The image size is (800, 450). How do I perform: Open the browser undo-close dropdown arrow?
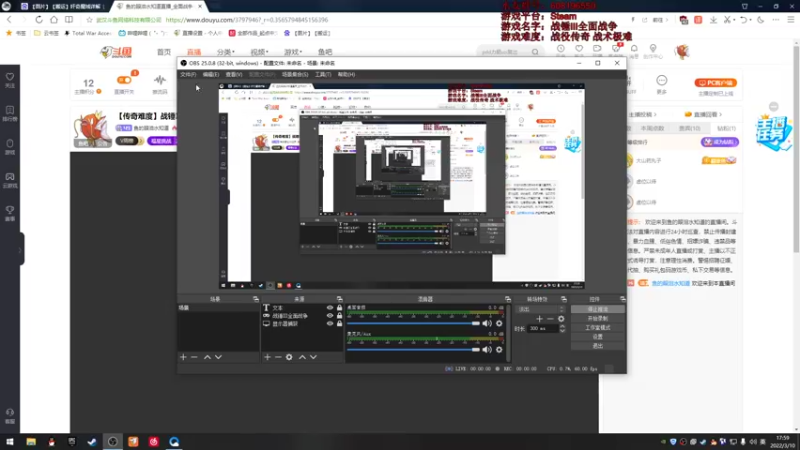(x=750, y=20)
